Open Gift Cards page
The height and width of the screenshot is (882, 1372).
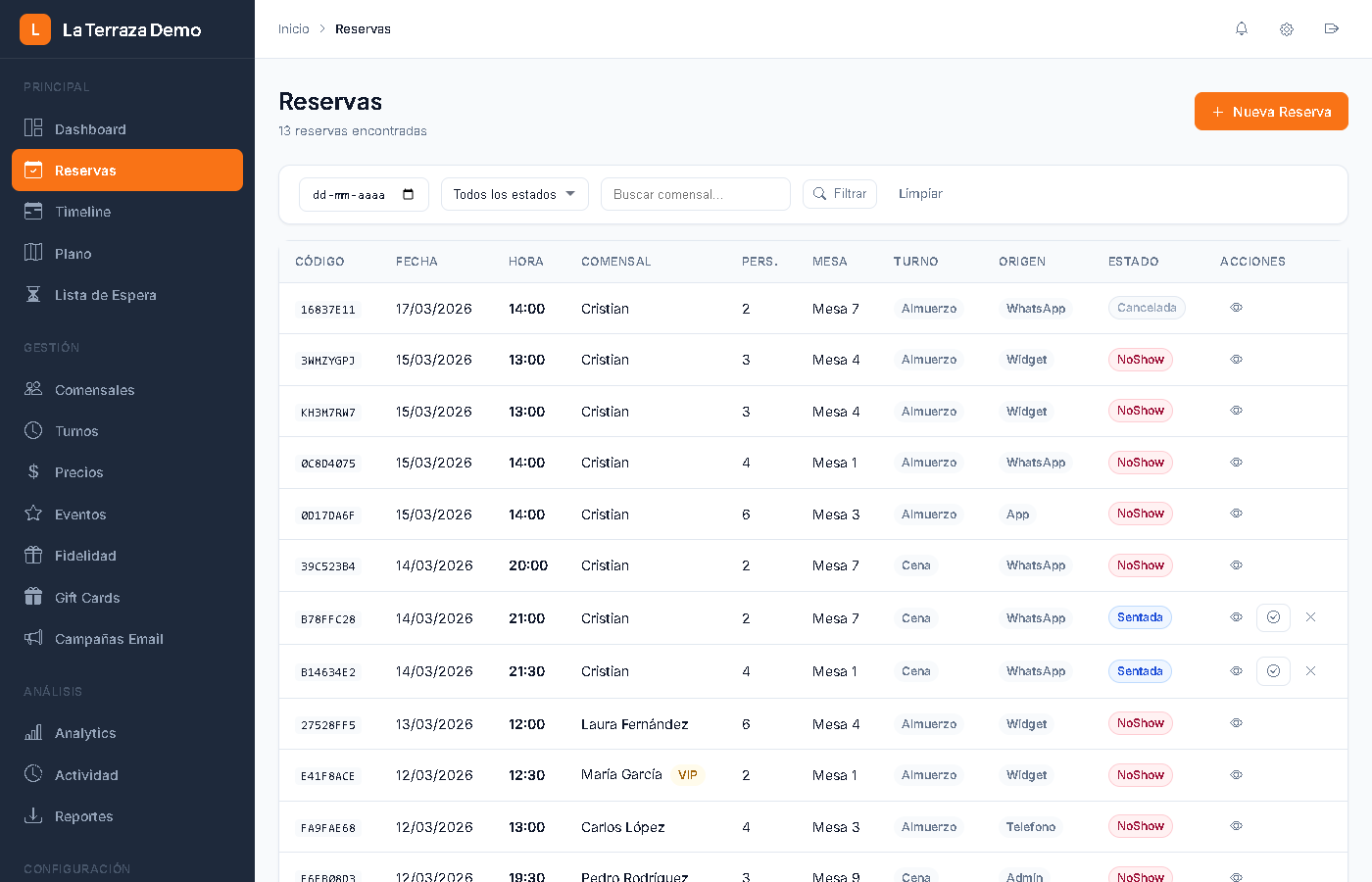click(x=127, y=597)
